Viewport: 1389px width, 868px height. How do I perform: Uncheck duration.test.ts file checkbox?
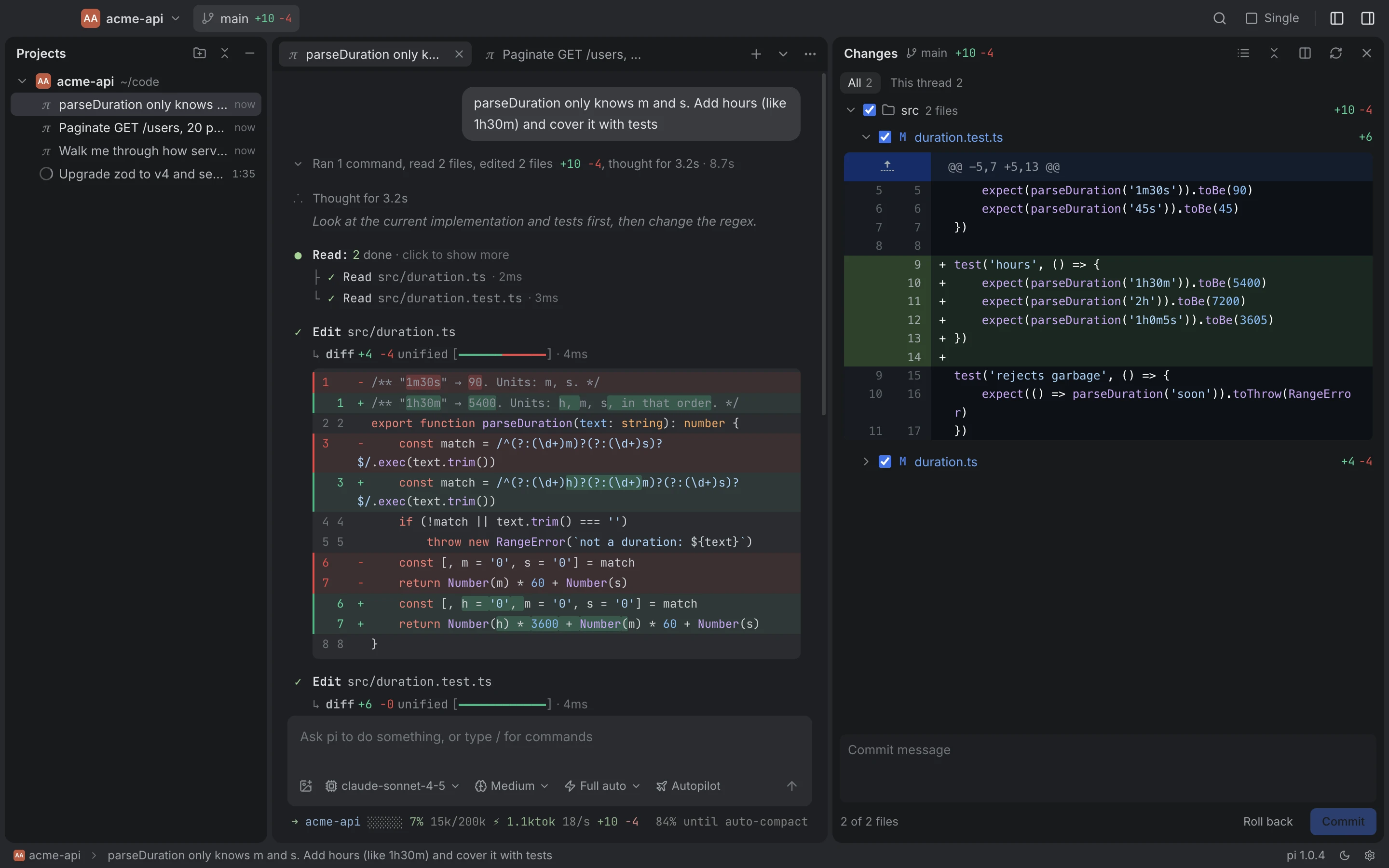pyautogui.click(x=885, y=137)
